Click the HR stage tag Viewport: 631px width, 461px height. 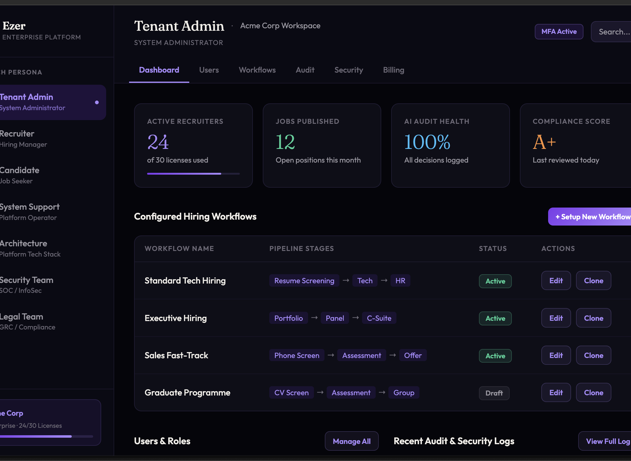click(x=400, y=281)
